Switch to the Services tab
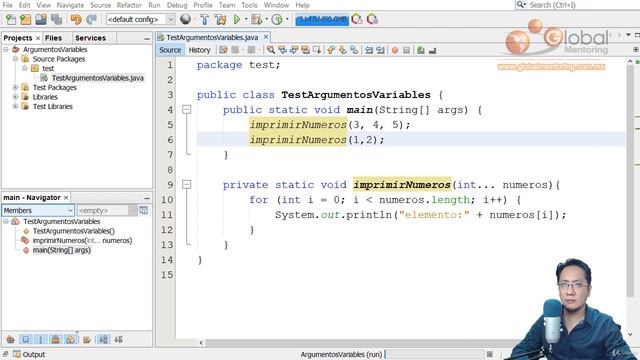 [91, 38]
